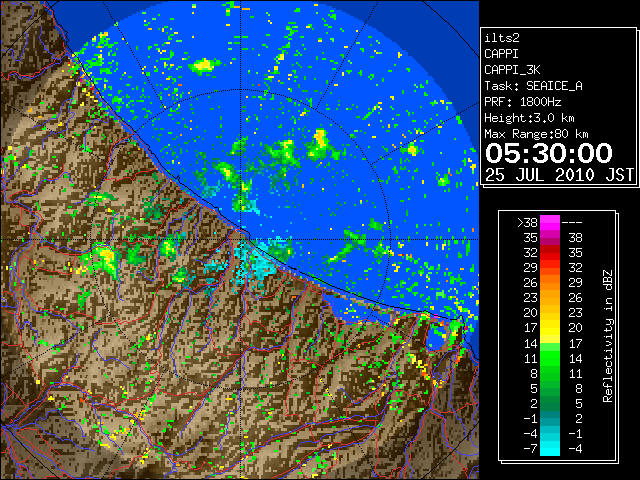Select the "Height:3.0 km" text
The height and width of the screenshot is (480, 640).
(x=529, y=118)
